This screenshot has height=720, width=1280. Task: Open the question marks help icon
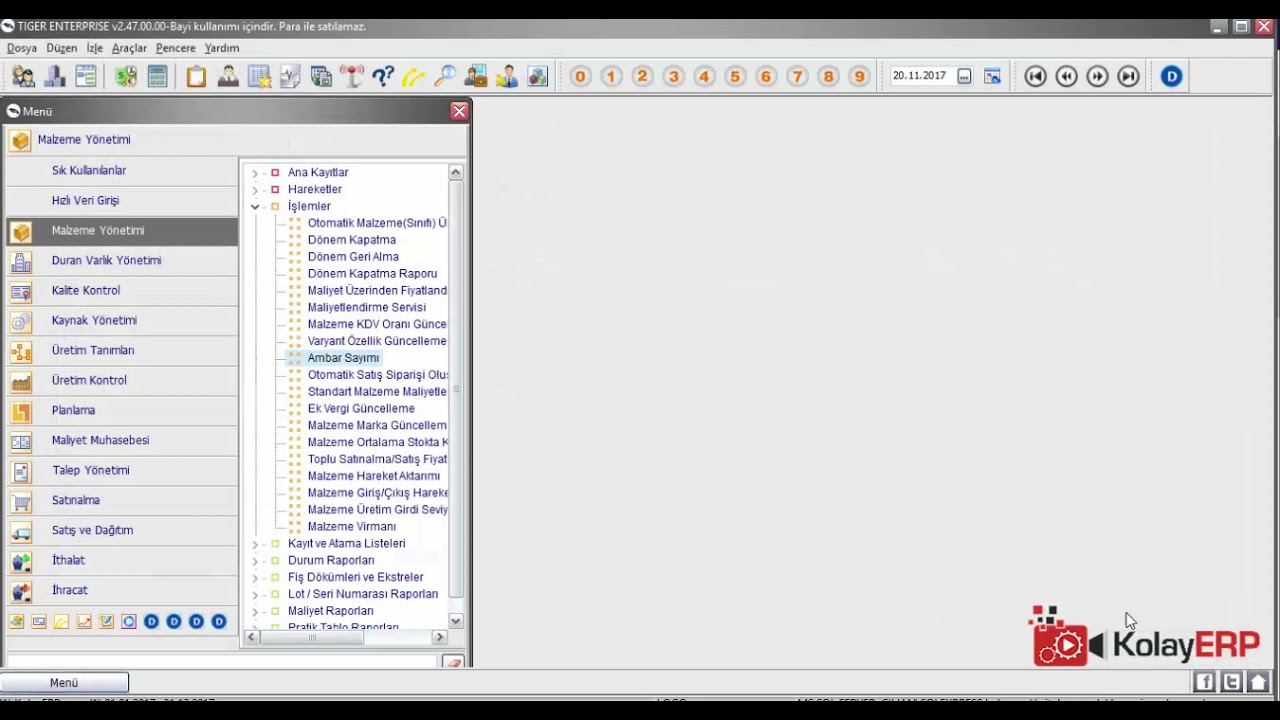pyautogui.click(x=383, y=76)
